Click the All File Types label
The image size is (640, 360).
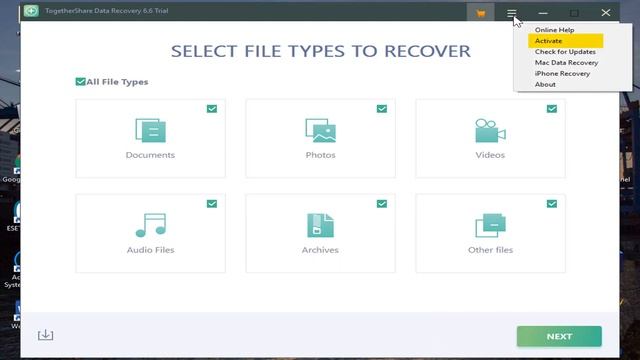(117, 82)
